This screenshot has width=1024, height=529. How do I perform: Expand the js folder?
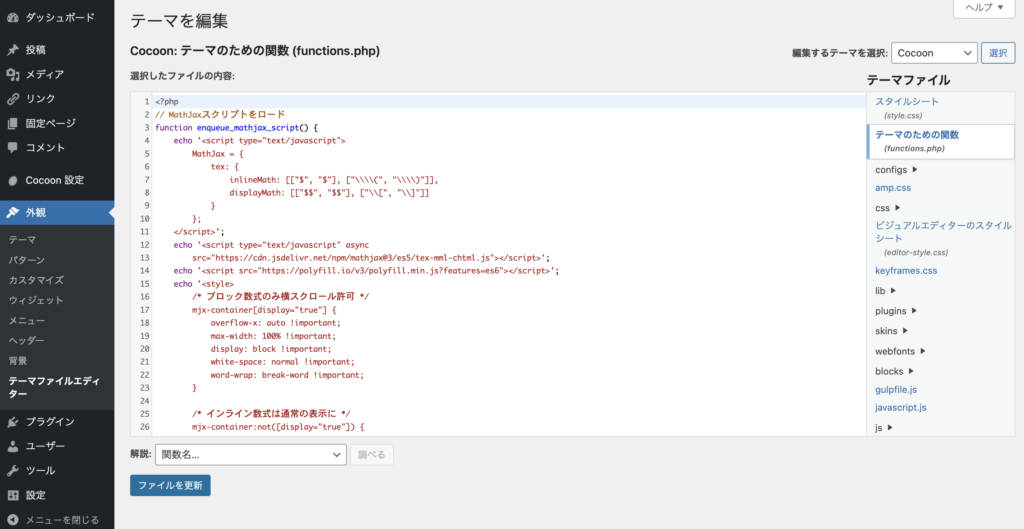pyautogui.click(x=884, y=428)
